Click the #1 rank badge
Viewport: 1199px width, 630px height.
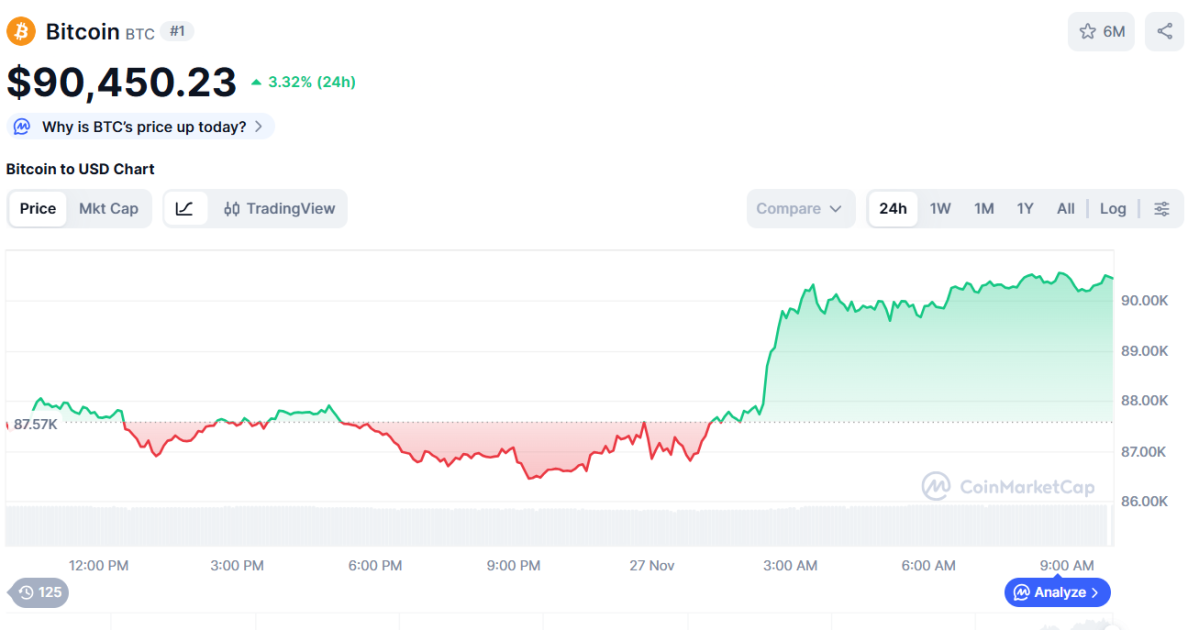click(177, 31)
